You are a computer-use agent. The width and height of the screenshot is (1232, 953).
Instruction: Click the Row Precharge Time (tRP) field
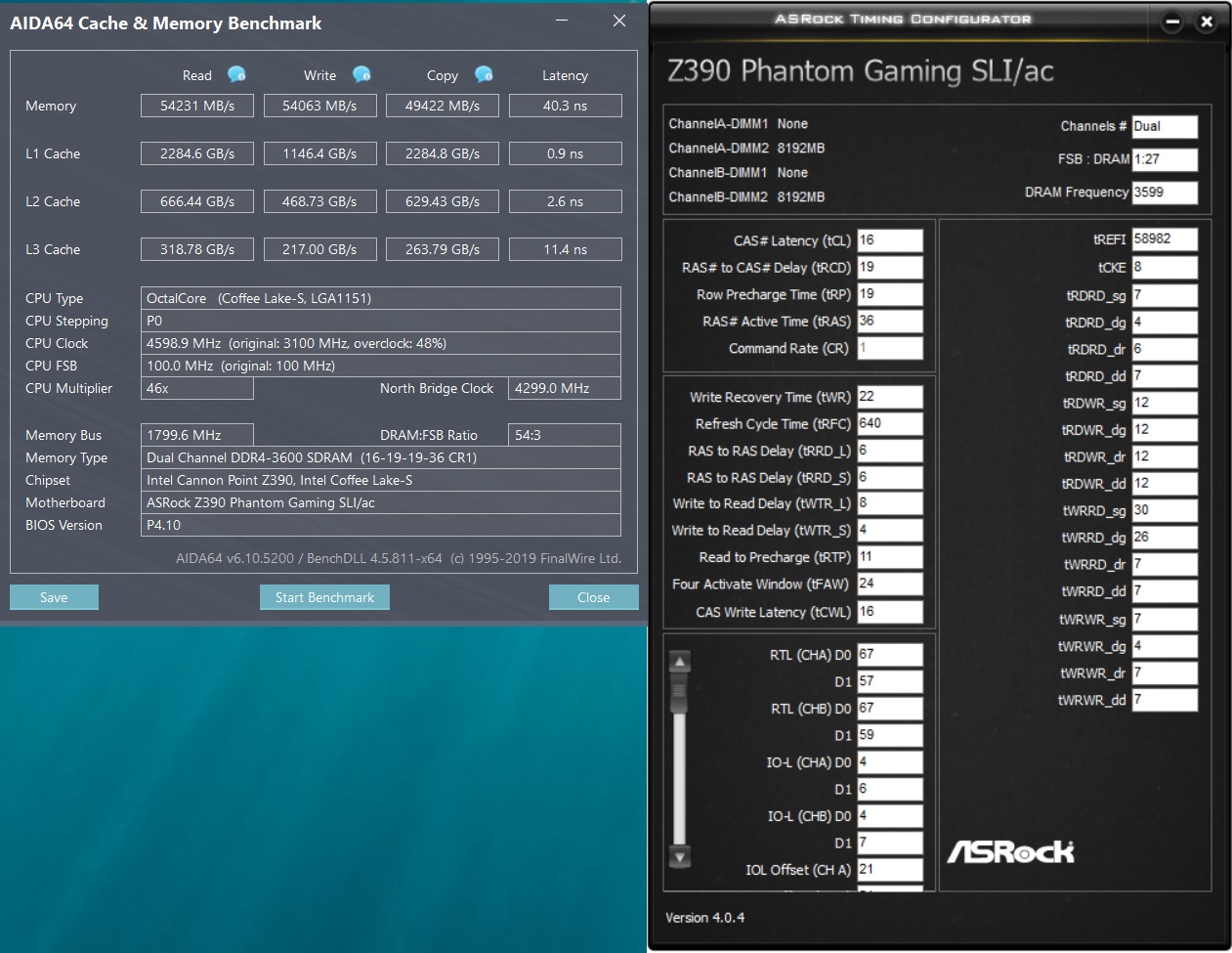[x=890, y=294]
